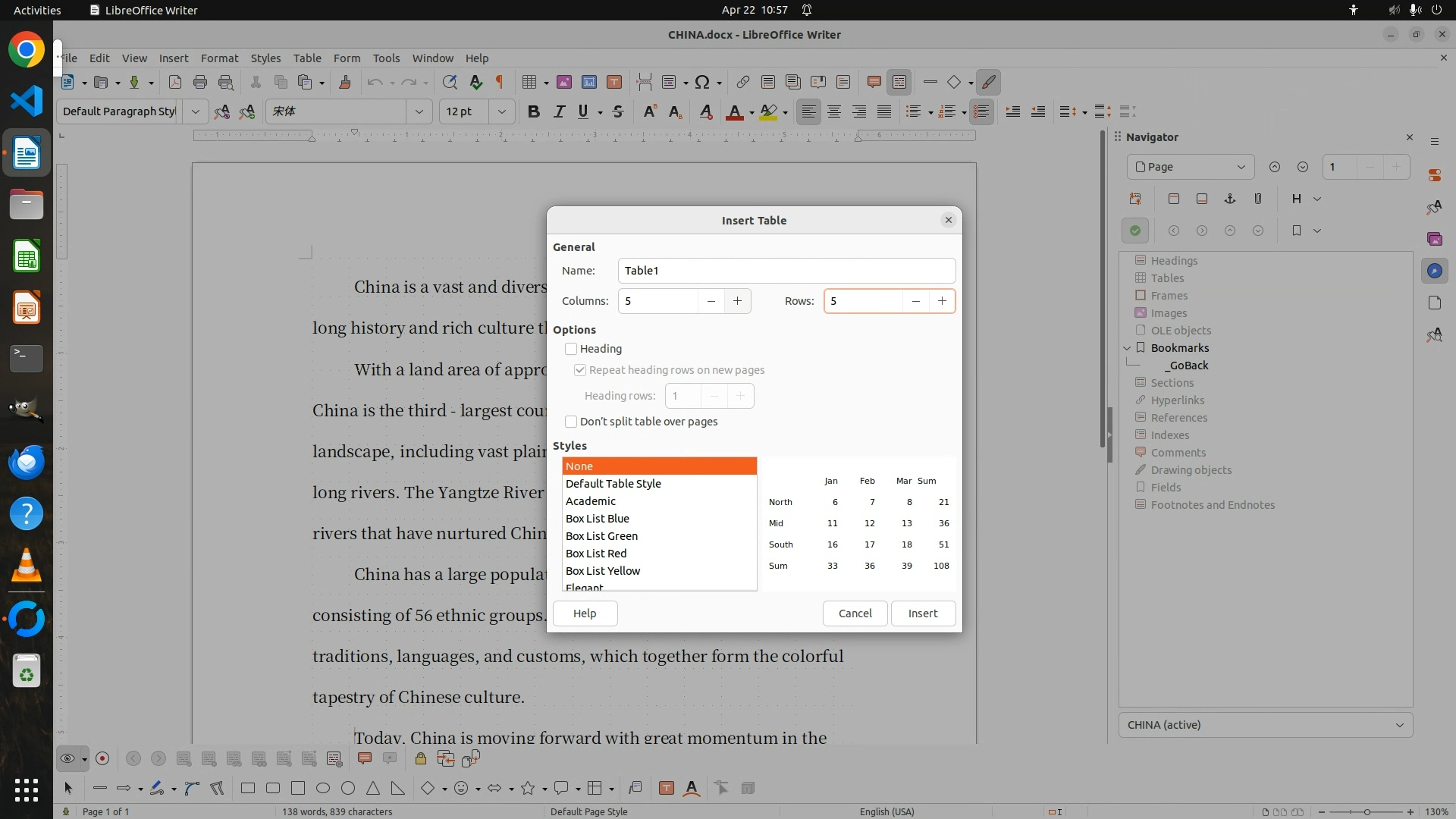Click the Insert Special Character omega icon
This screenshot has height=819, width=1456.
click(702, 82)
